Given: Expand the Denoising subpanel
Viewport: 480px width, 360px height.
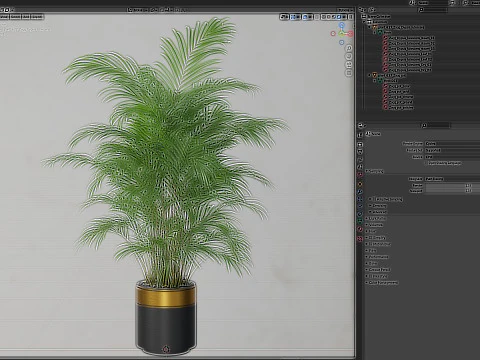Looking at the screenshot, I should (x=378, y=206).
